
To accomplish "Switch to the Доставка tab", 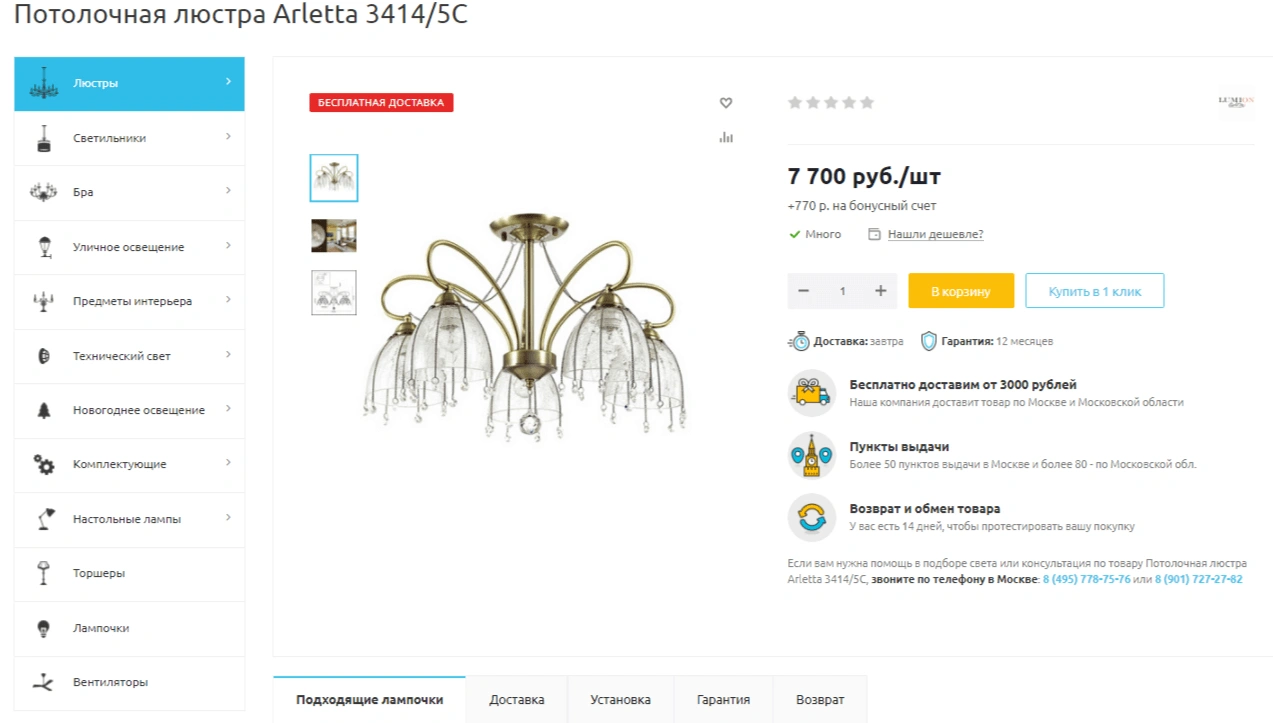I will (x=517, y=700).
